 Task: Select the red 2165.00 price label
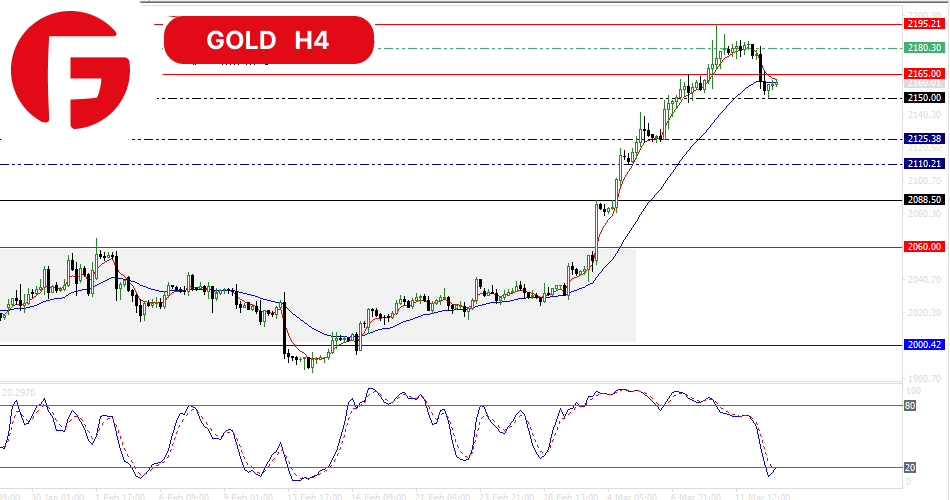(x=924, y=74)
